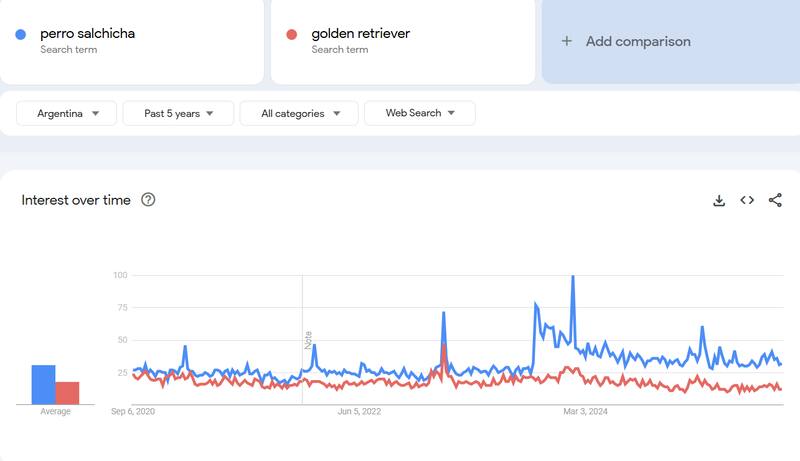Open the All categories dropdown
The width and height of the screenshot is (800, 461).
coord(299,113)
